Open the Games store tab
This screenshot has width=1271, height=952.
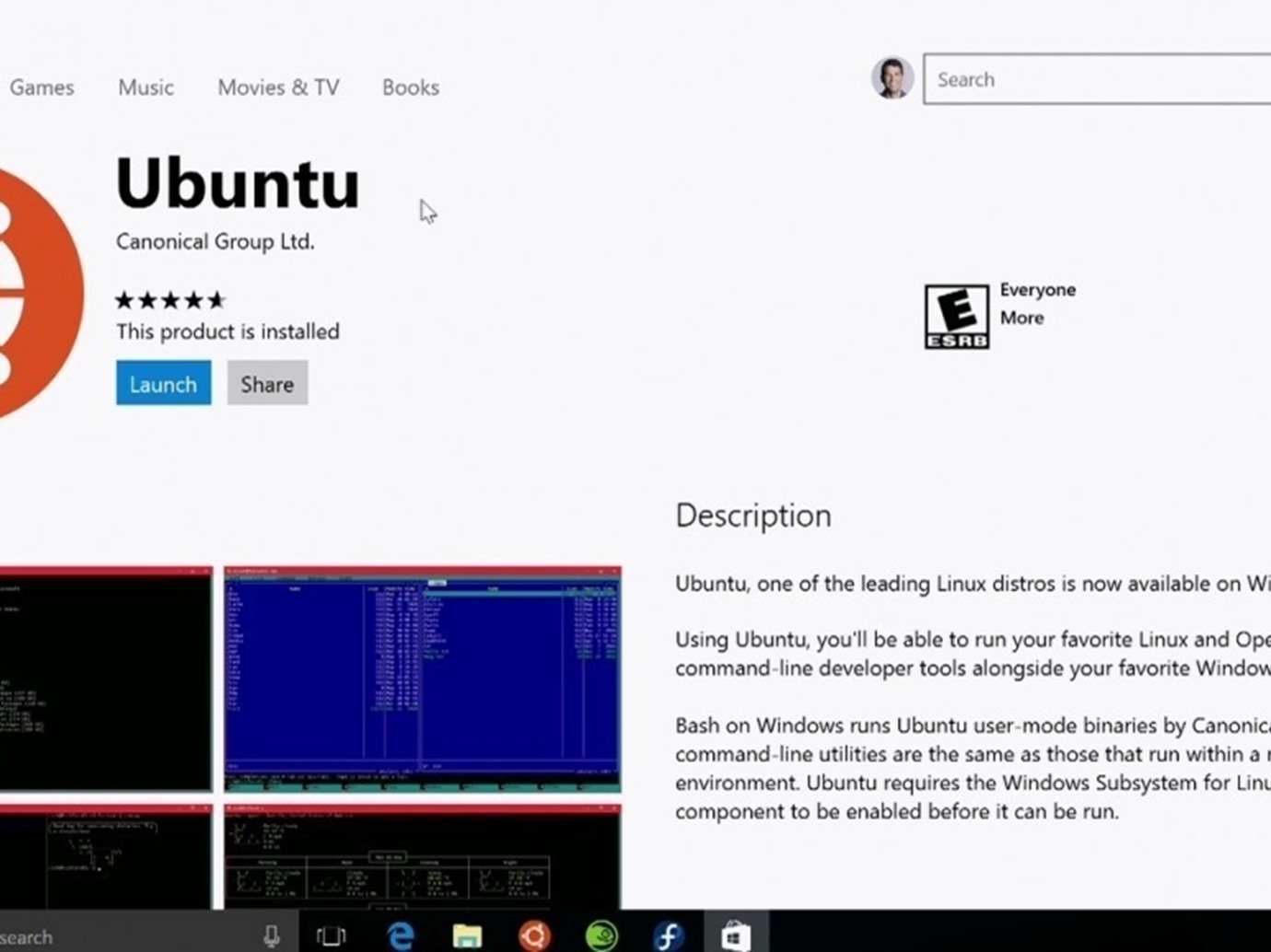pyautogui.click(x=41, y=87)
